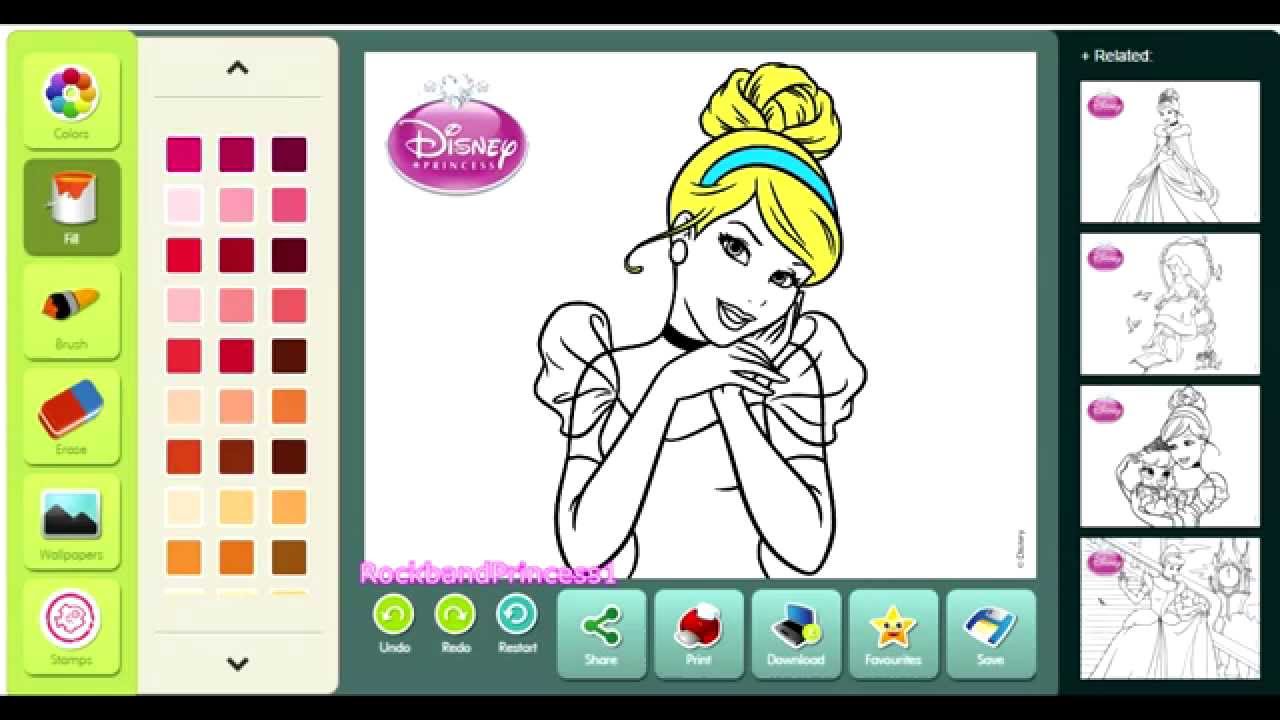The height and width of the screenshot is (720, 1280).
Task: Choose the bright red swatch starting third row
Action: click(x=184, y=255)
